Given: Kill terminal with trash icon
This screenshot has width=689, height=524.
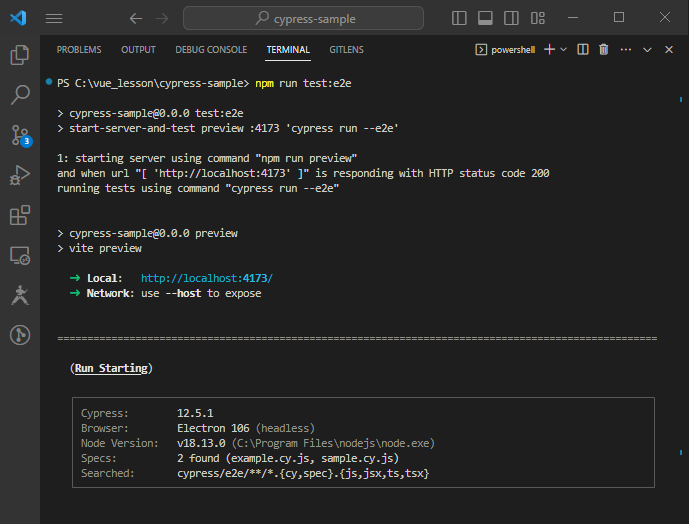Looking at the screenshot, I should (x=604, y=50).
